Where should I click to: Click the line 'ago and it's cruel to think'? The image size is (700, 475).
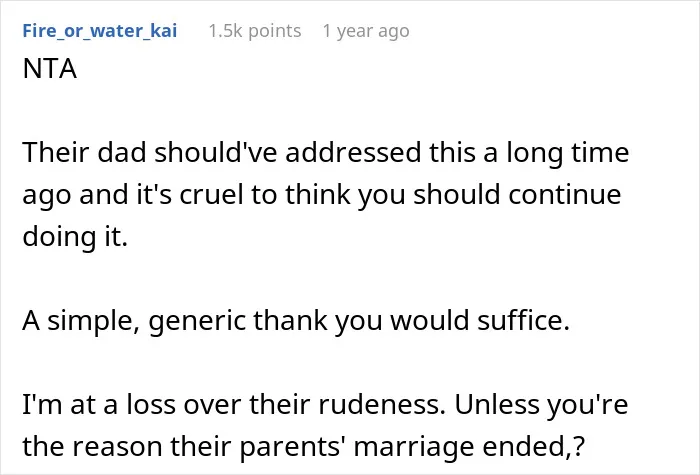pos(322,195)
